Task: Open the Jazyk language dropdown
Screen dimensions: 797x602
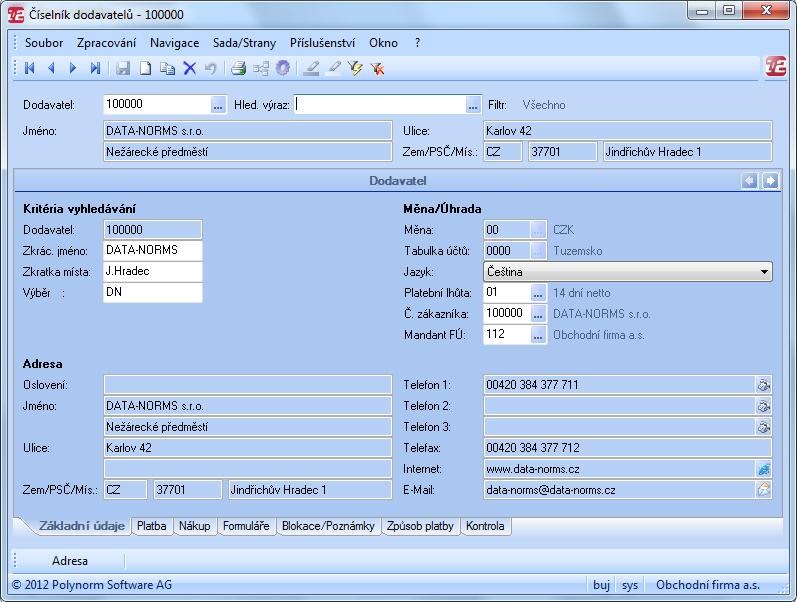Action: click(x=764, y=272)
